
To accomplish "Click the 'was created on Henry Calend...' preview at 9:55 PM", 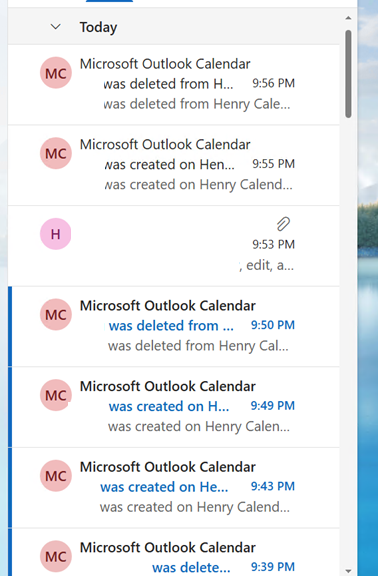I will (199, 184).
